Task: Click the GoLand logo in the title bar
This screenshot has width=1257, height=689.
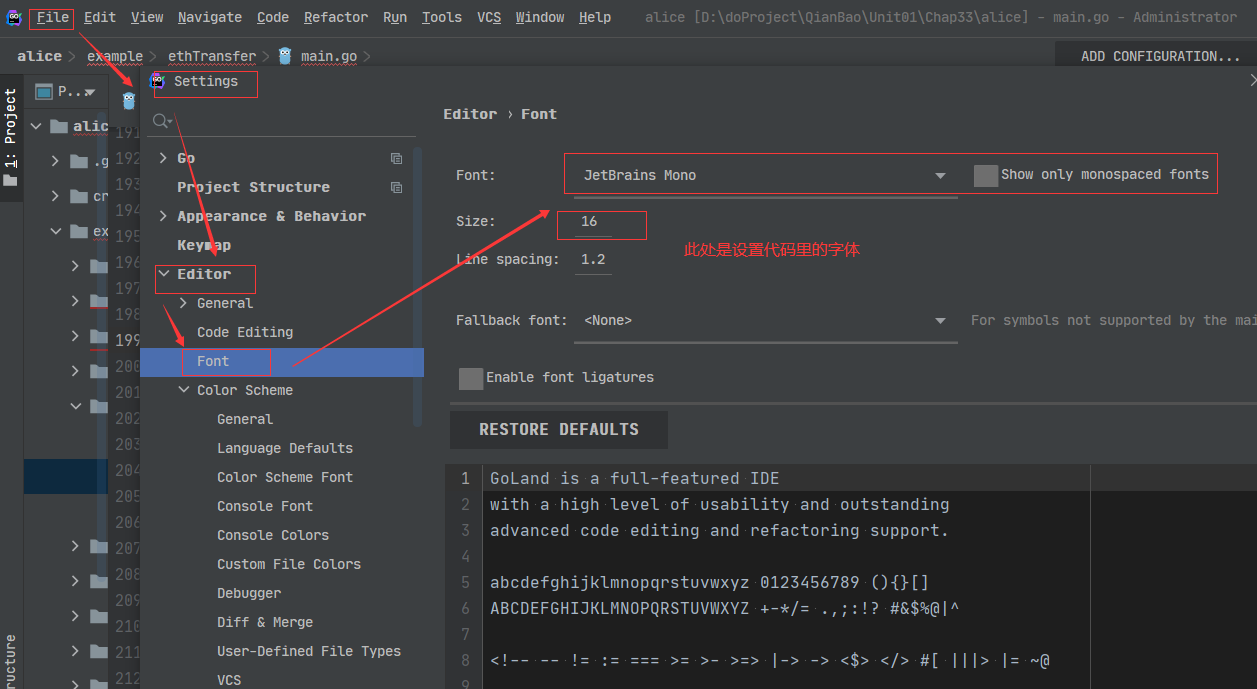Action: [x=13, y=17]
